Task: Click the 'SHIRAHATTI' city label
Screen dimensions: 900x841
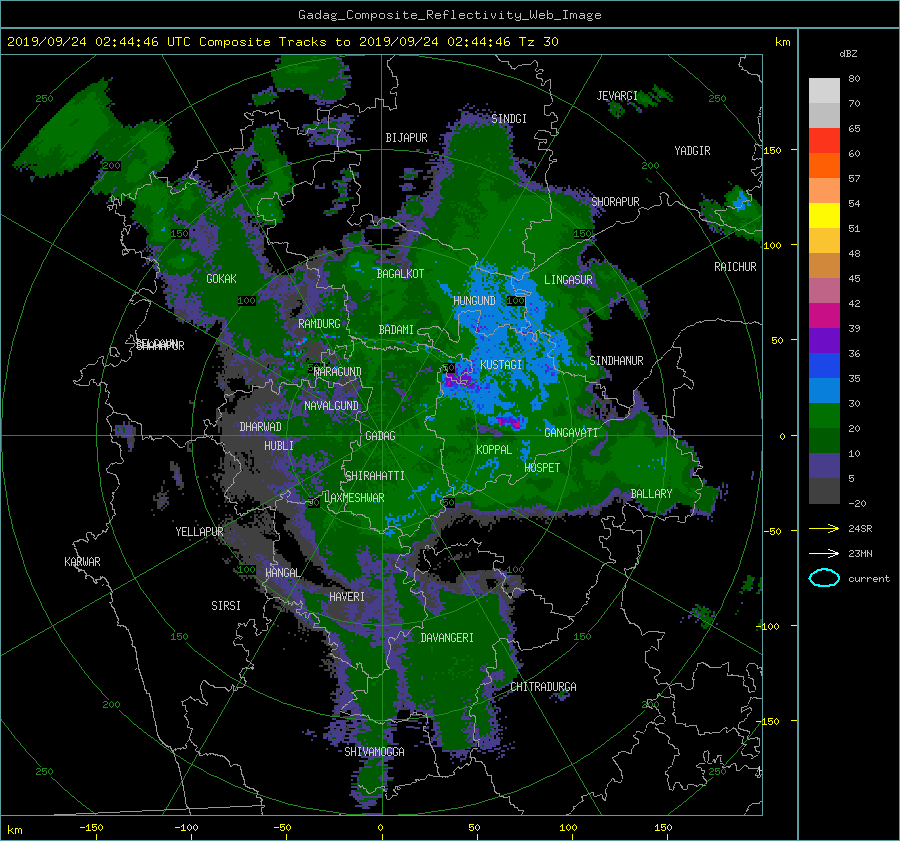Action: (x=375, y=476)
